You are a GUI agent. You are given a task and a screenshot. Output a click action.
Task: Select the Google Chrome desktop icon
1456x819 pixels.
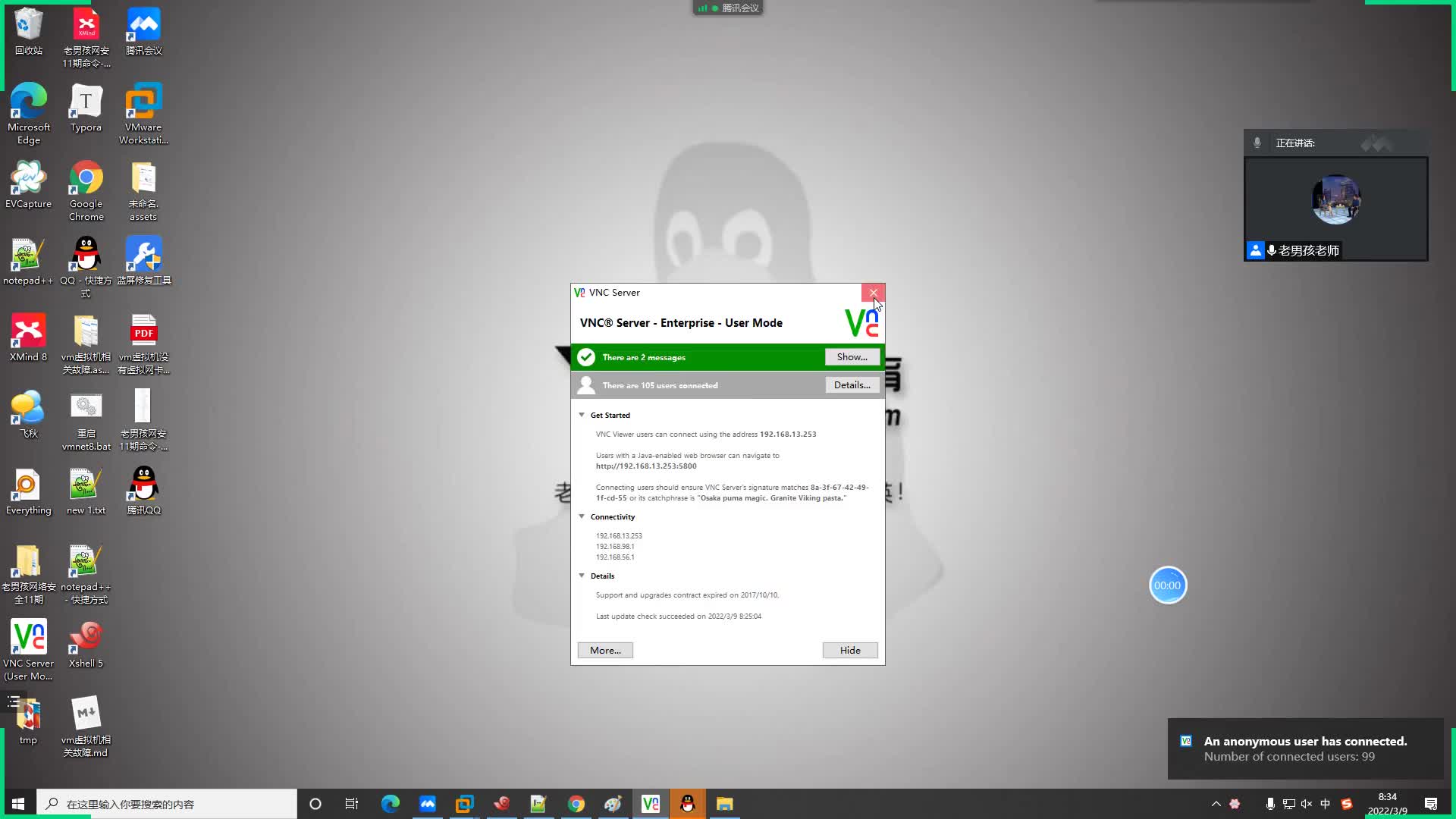[86, 190]
